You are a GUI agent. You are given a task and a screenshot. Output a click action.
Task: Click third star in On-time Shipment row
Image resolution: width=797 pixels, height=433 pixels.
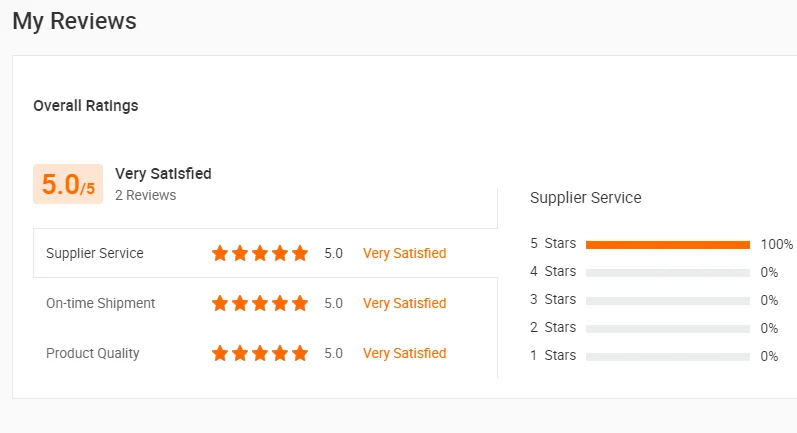(x=260, y=304)
